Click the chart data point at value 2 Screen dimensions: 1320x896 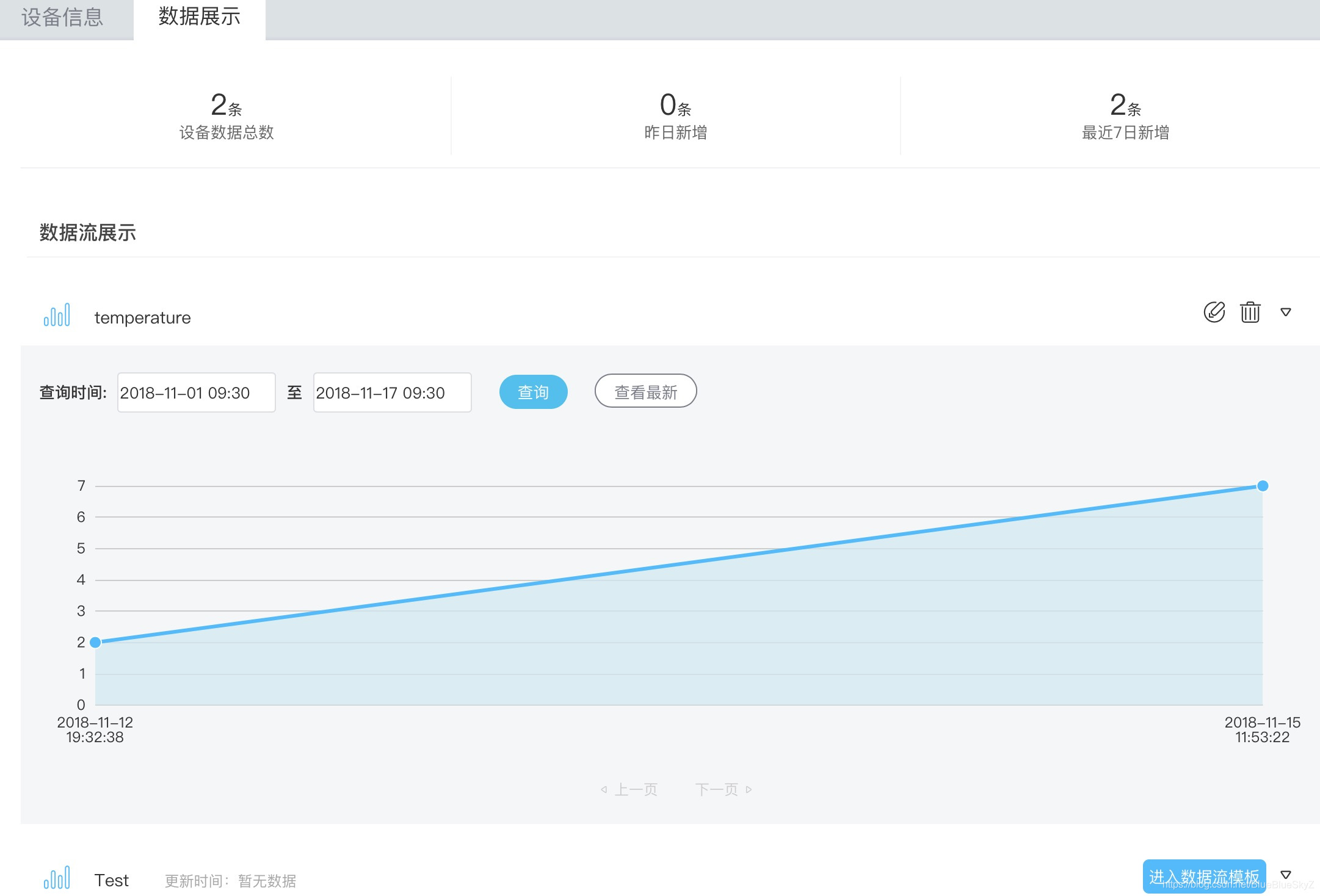[x=95, y=642]
